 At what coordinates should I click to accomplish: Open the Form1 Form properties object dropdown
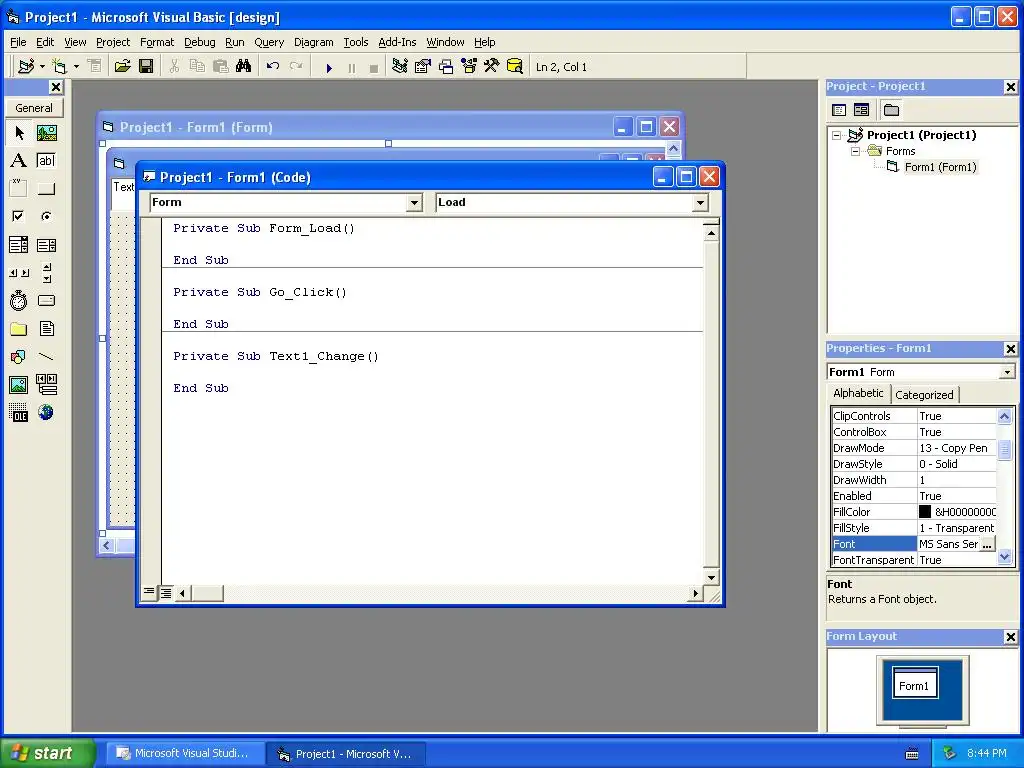click(1007, 372)
